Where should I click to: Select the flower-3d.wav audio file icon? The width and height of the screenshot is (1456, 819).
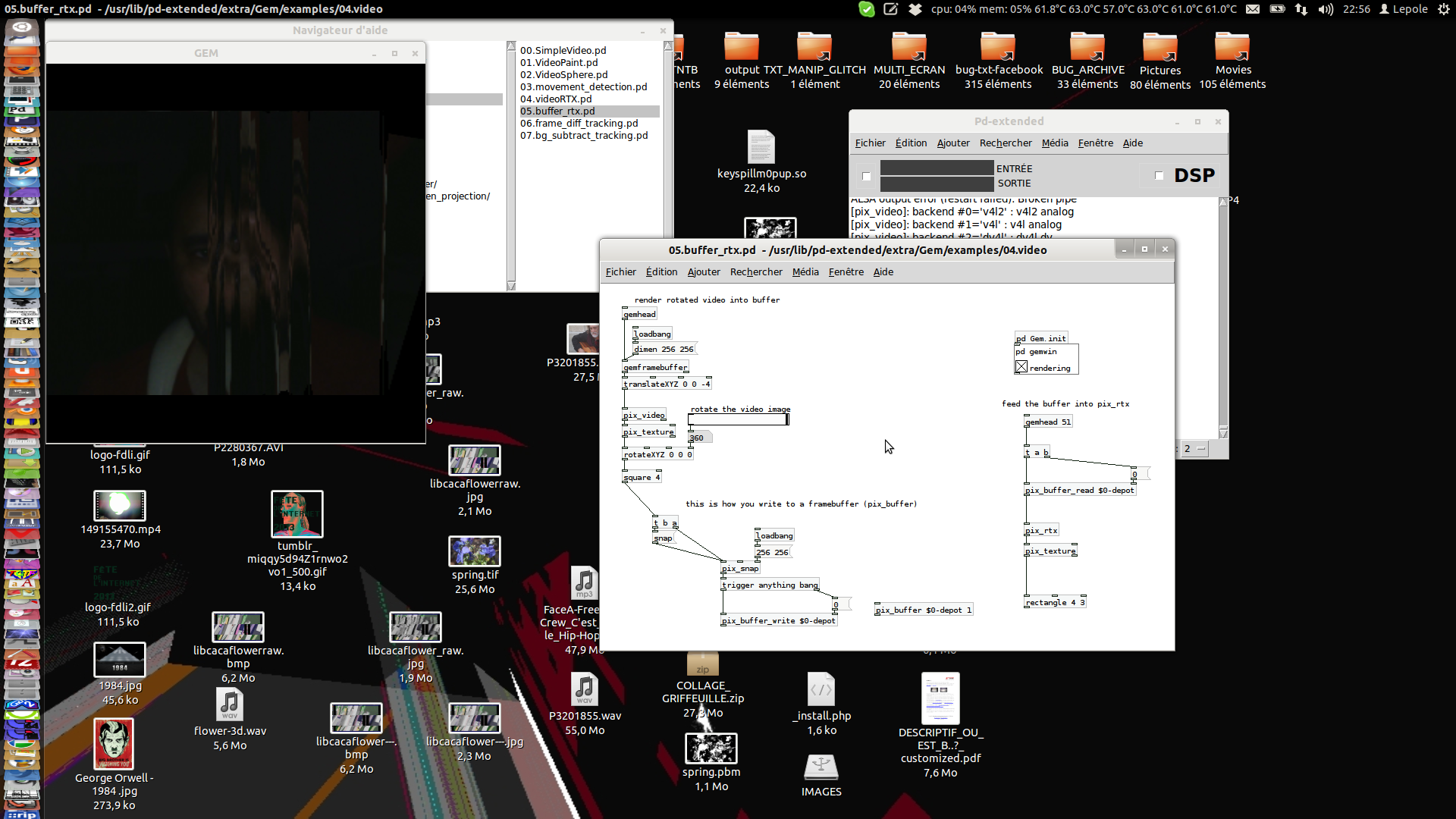(229, 704)
